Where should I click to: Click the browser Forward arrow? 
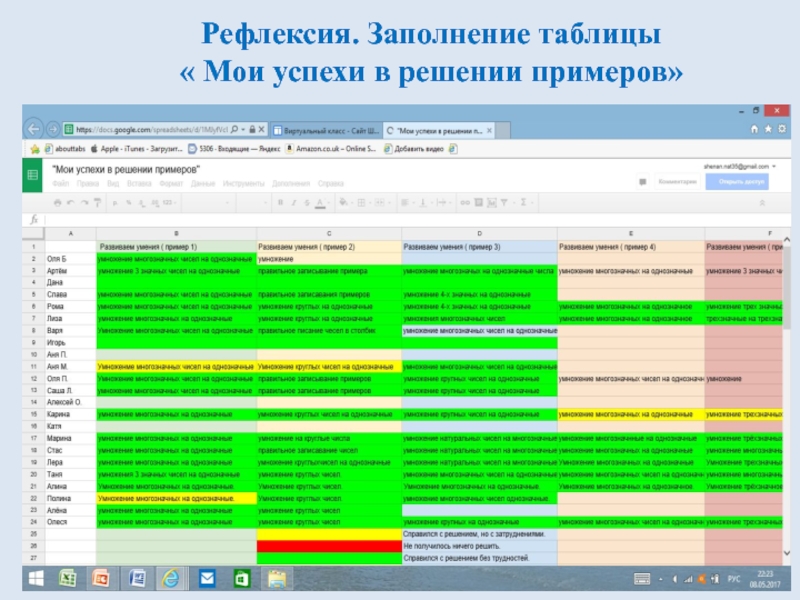pyautogui.click(x=53, y=129)
